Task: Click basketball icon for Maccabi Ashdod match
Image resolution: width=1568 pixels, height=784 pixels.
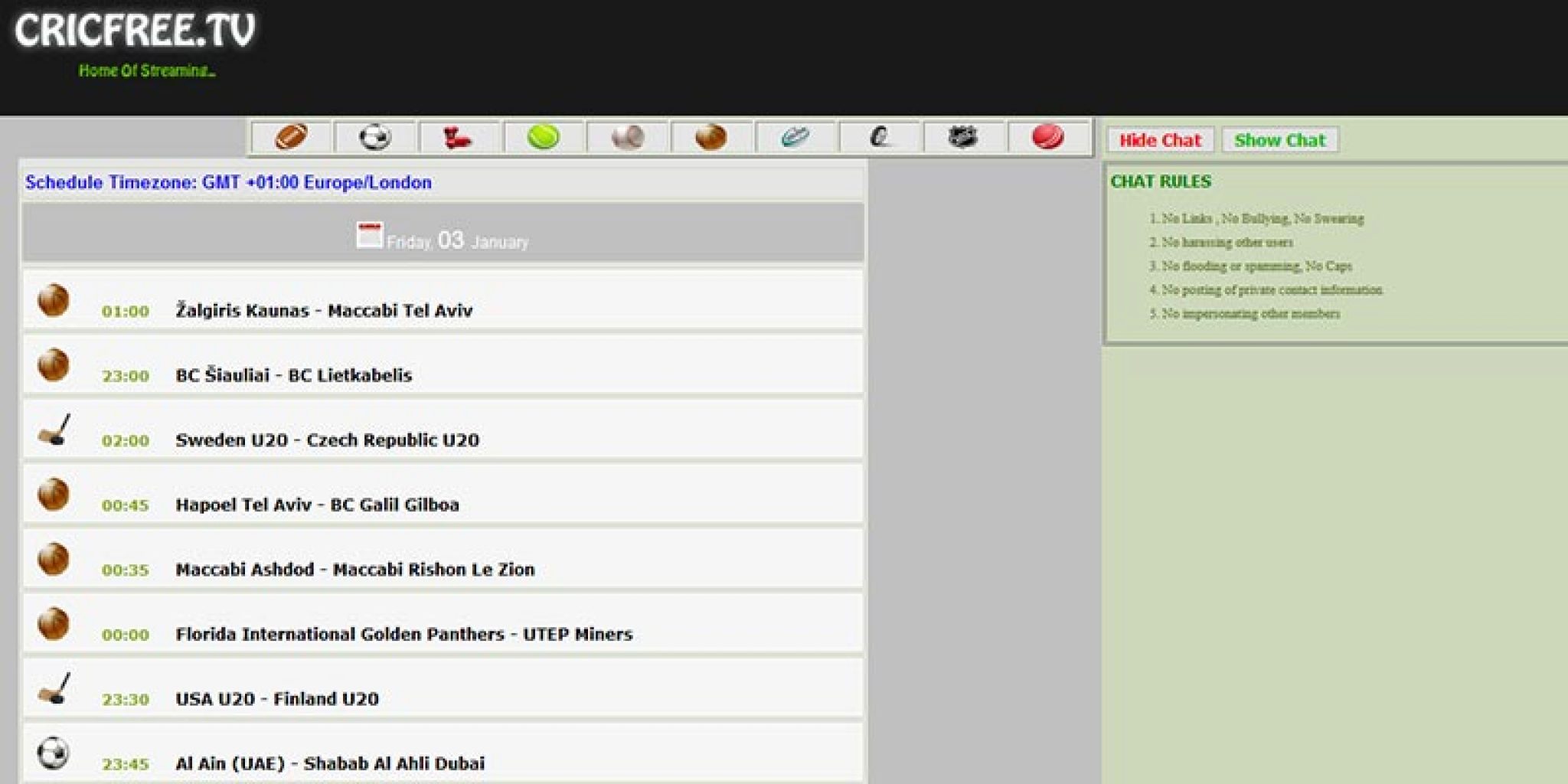Action: (54, 559)
